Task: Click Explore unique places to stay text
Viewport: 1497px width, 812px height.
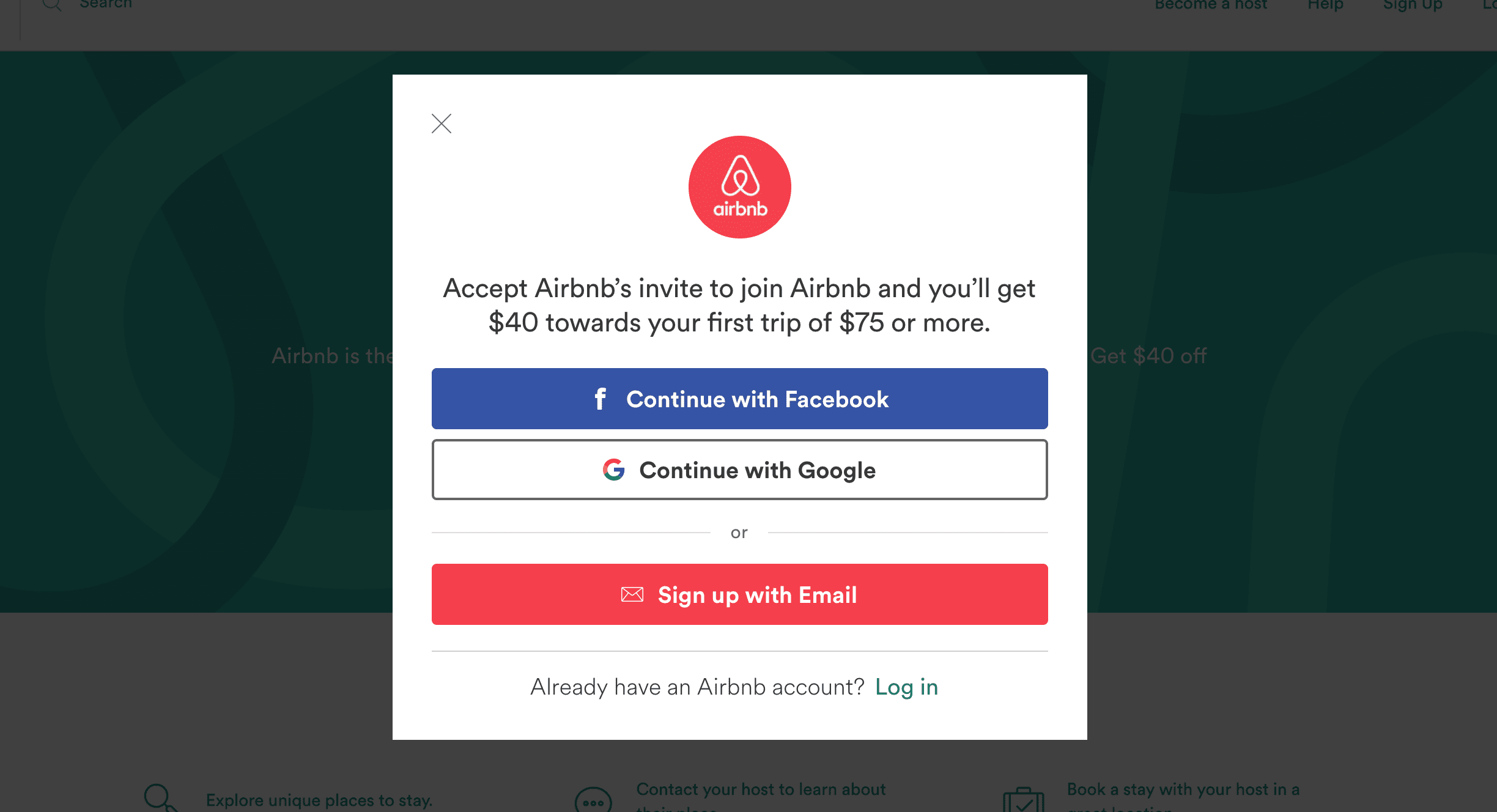Action: 319,800
